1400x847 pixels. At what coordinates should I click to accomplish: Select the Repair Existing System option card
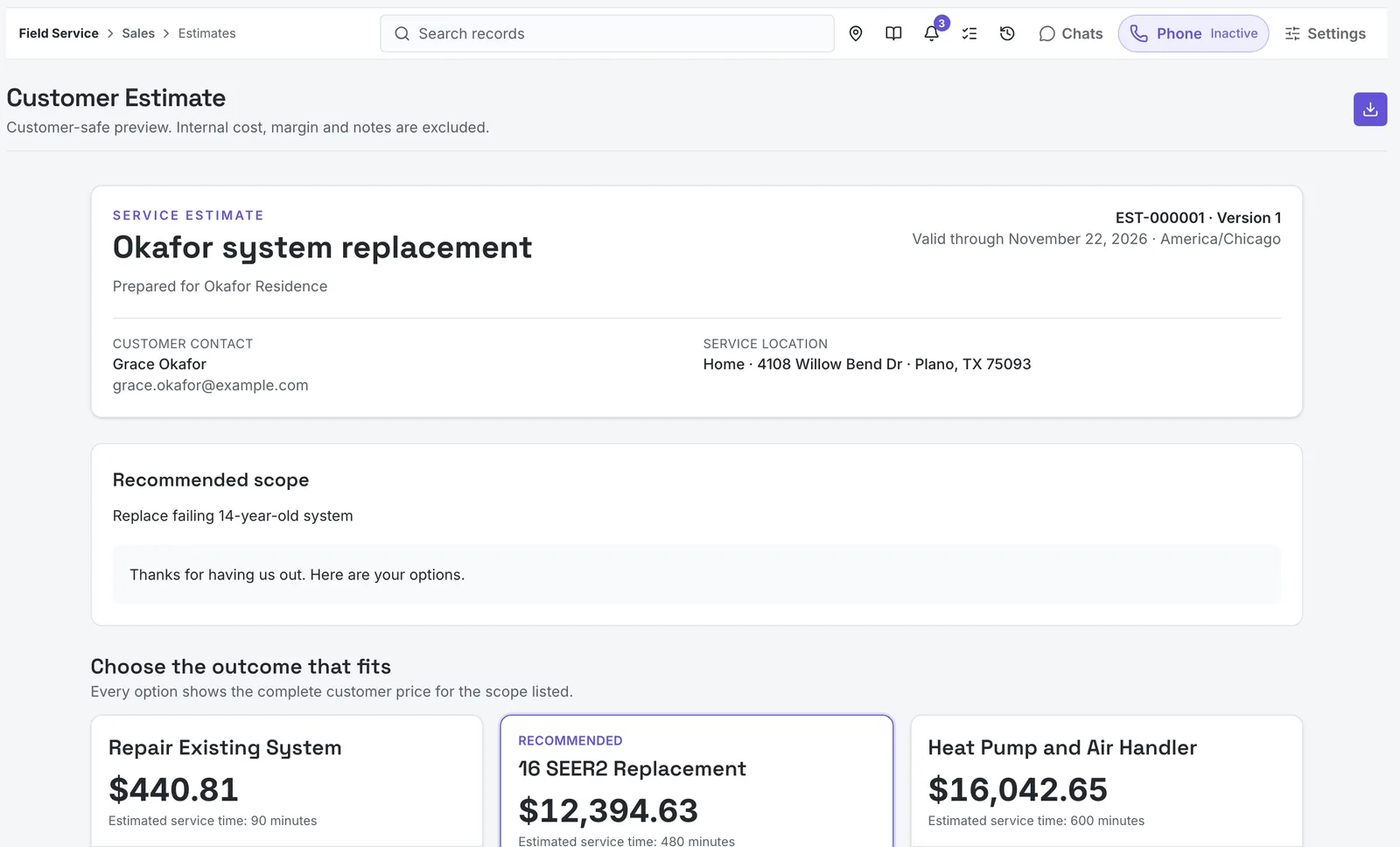(x=287, y=781)
